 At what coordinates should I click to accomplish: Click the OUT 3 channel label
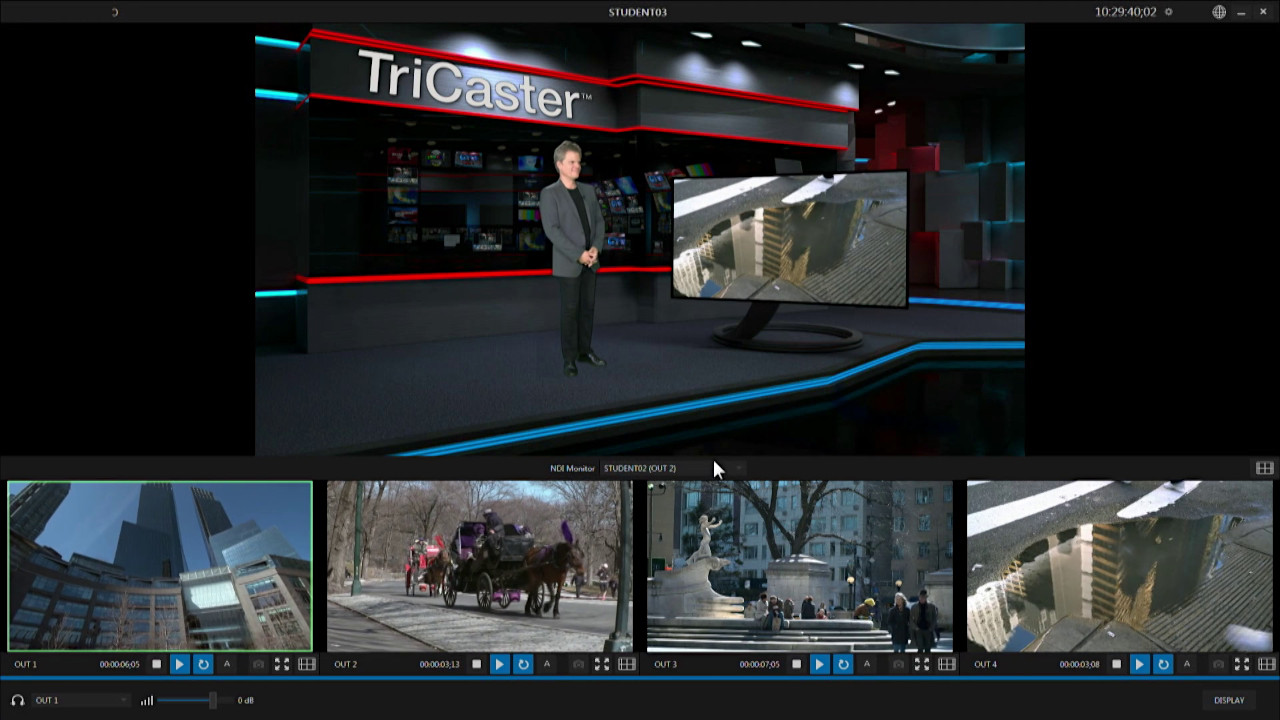point(665,664)
